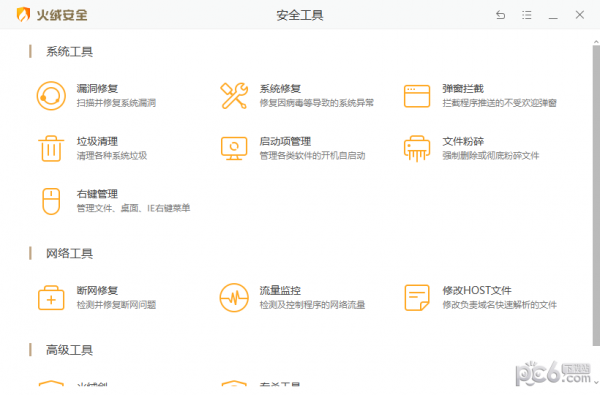Select the 垃圾清理 trash can icon

(x=51, y=149)
